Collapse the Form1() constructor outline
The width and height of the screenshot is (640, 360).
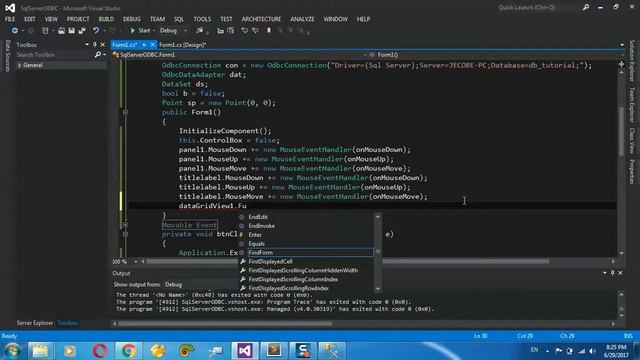point(125,112)
